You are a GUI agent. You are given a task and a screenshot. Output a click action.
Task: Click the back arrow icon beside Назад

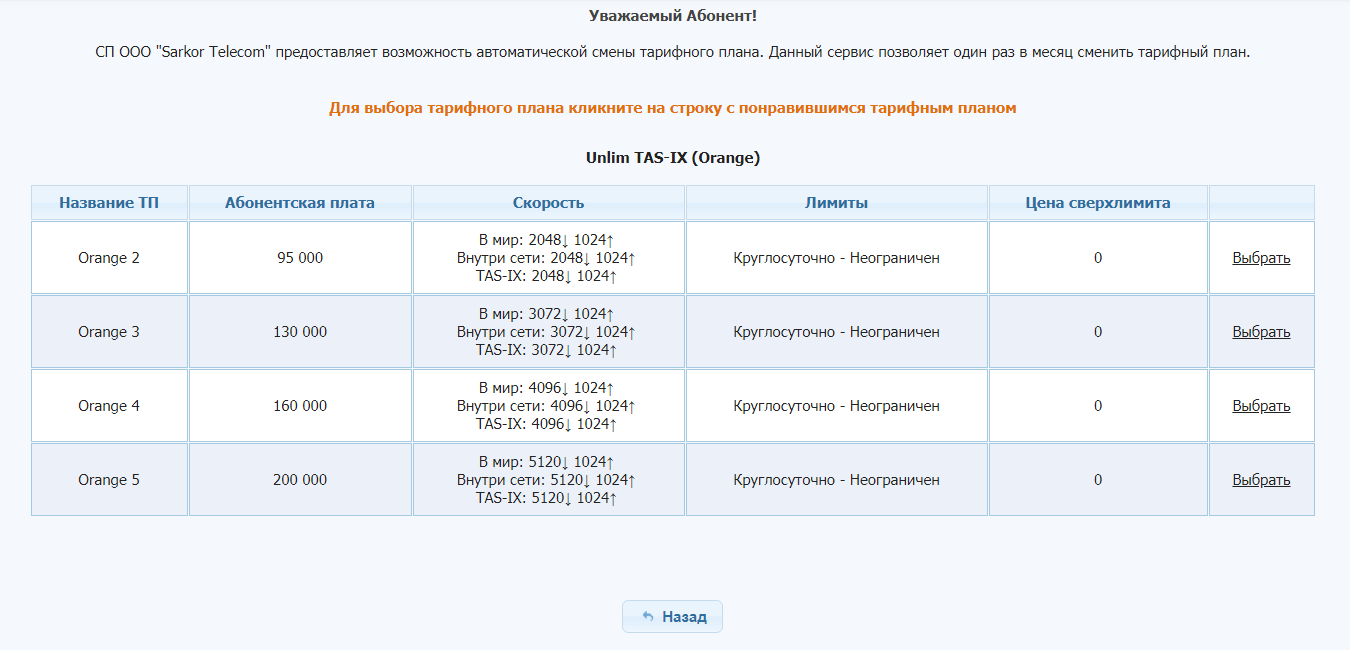(x=648, y=617)
